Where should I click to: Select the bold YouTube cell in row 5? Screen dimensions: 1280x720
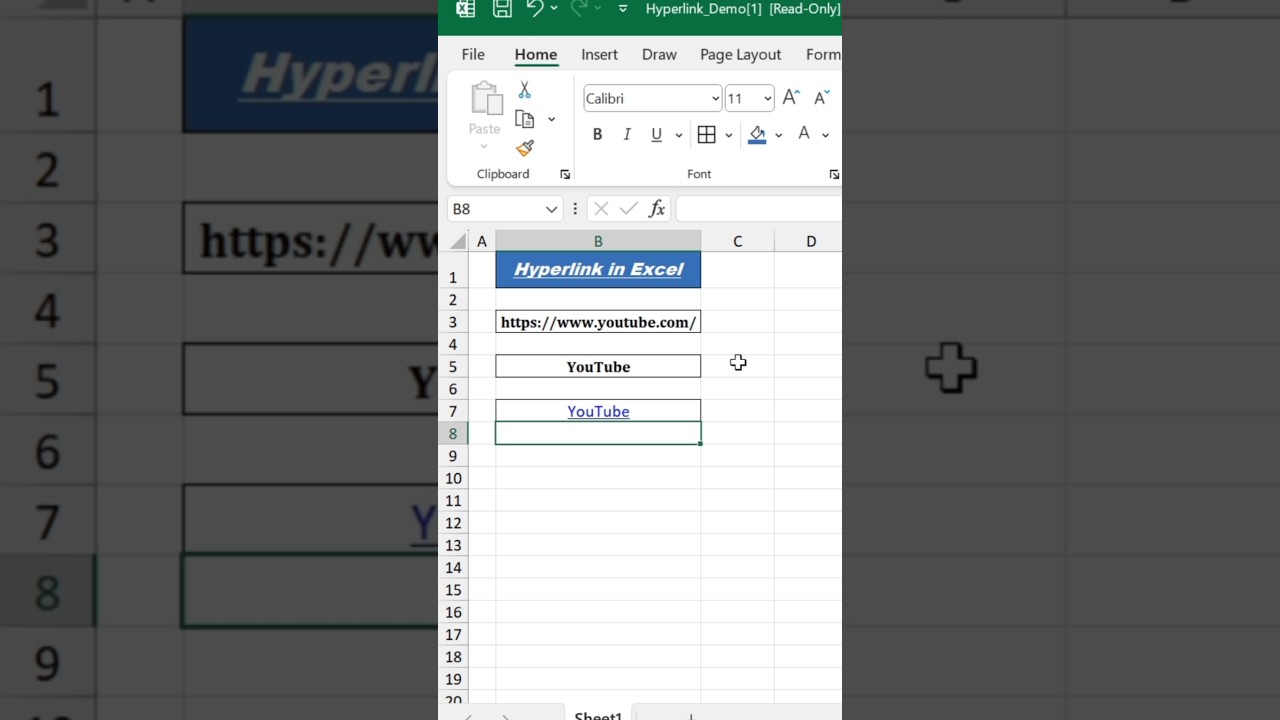(598, 367)
